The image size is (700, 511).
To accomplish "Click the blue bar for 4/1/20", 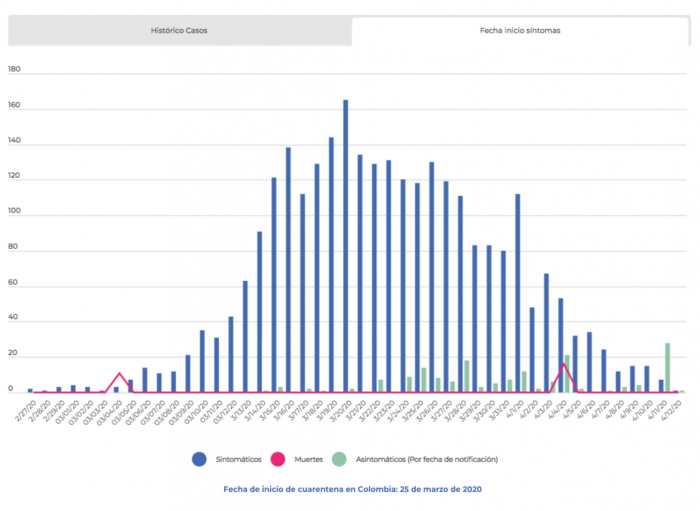I will click(x=517, y=292).
